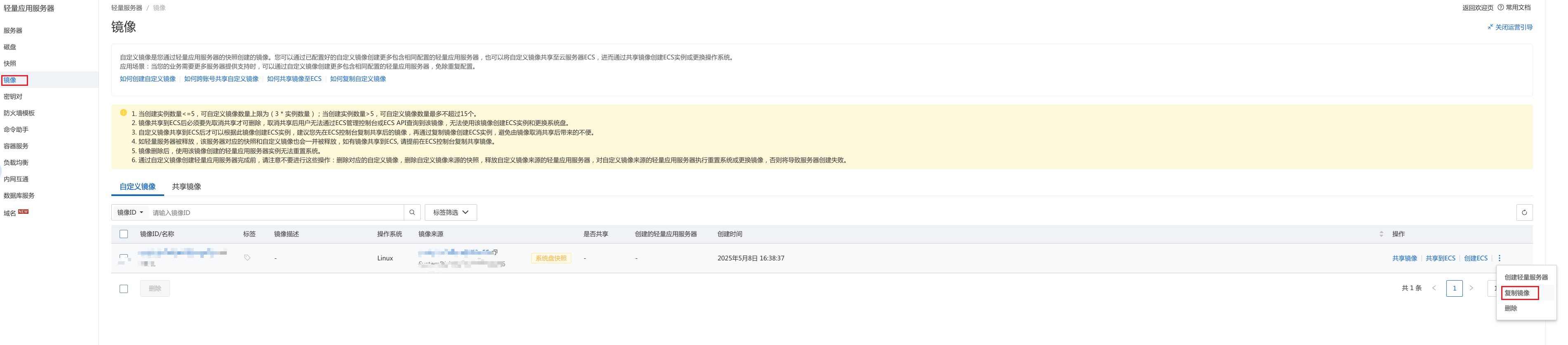Click the three-dot more actions icon
The width and height of the screenshot is (1568, 345).
pyautogui.click(x=1499, y=258)
